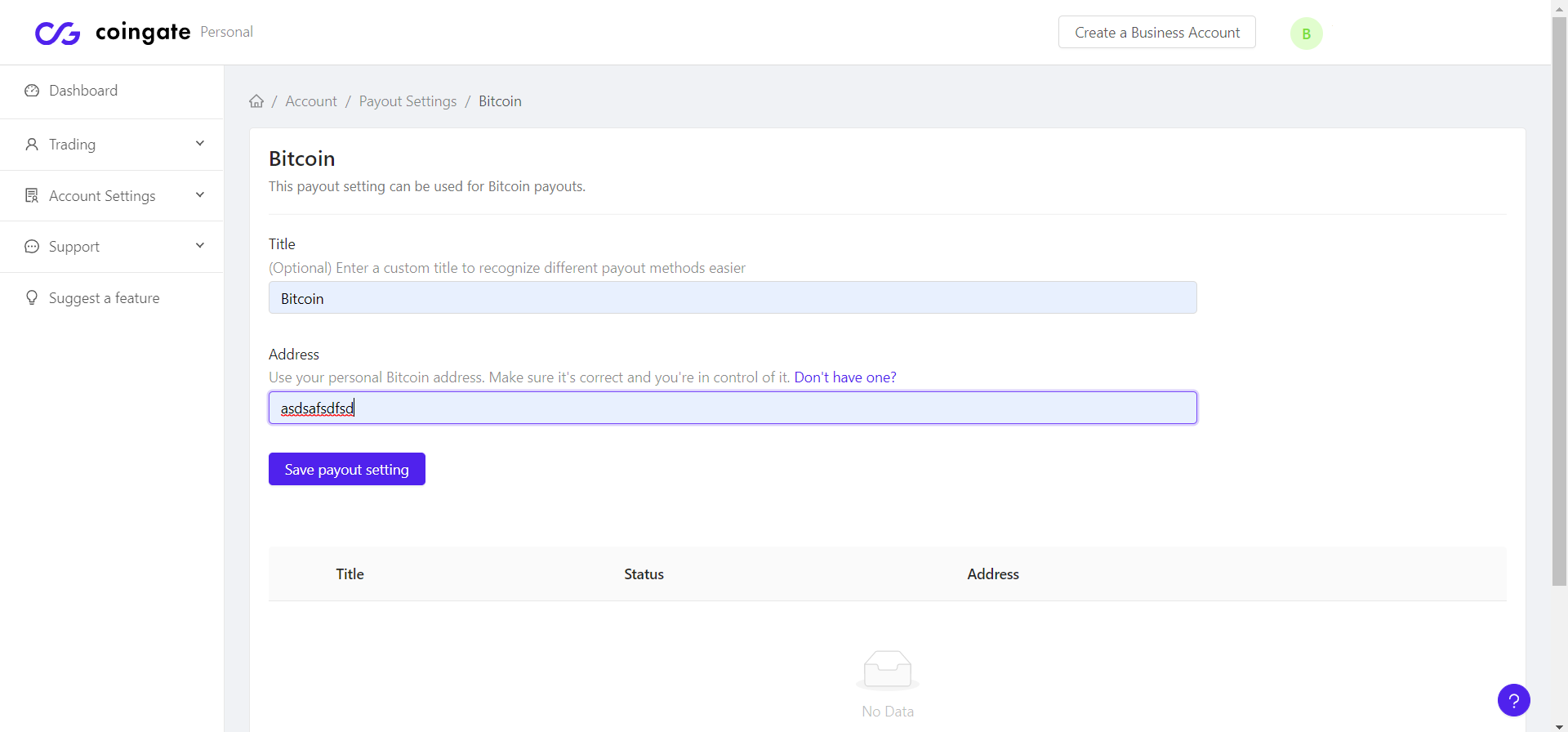
Task: Click the Address table column header
Action: [x=993, y=574]
